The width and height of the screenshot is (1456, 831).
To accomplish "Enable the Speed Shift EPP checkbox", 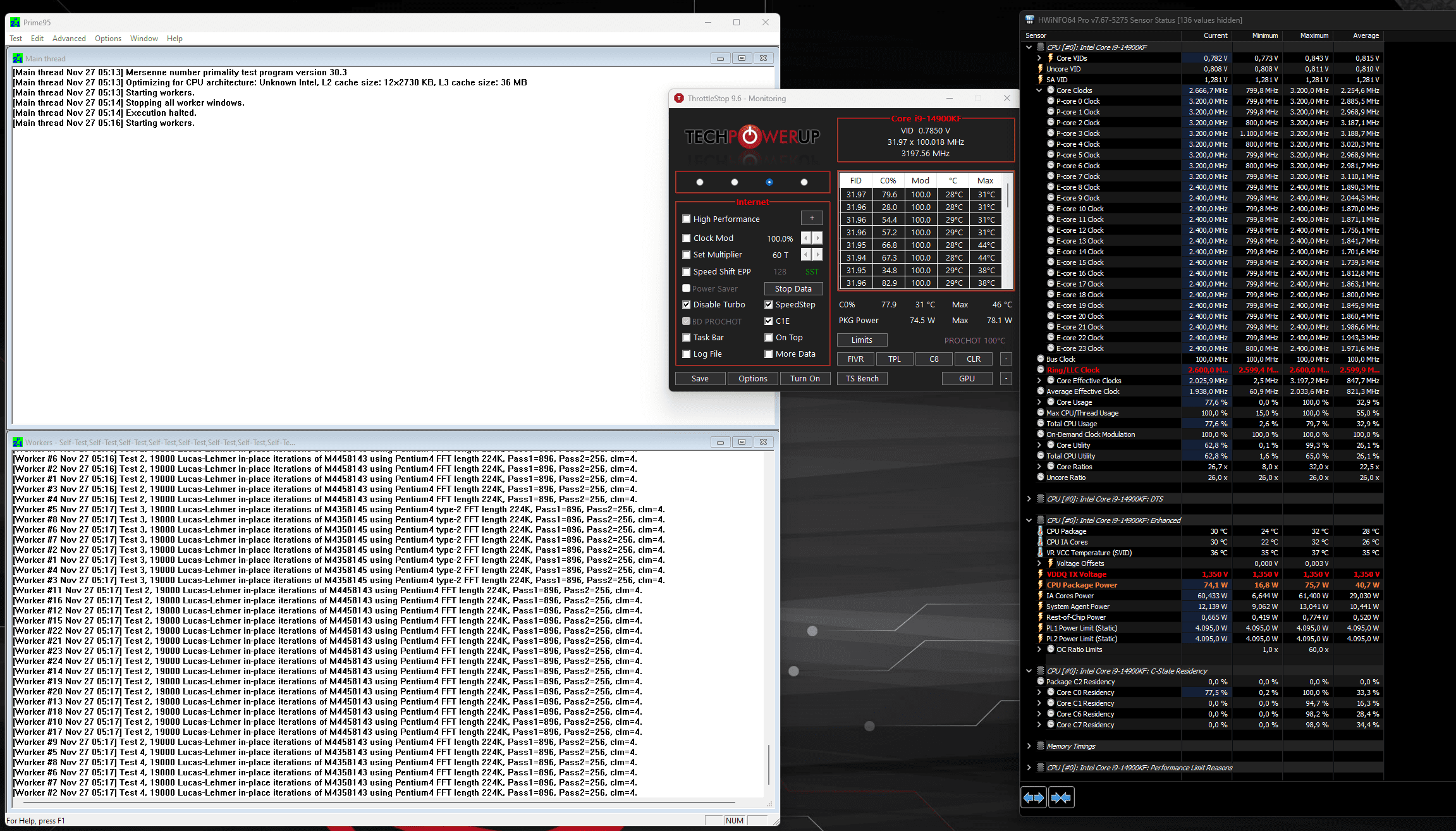I will point(686,271).
